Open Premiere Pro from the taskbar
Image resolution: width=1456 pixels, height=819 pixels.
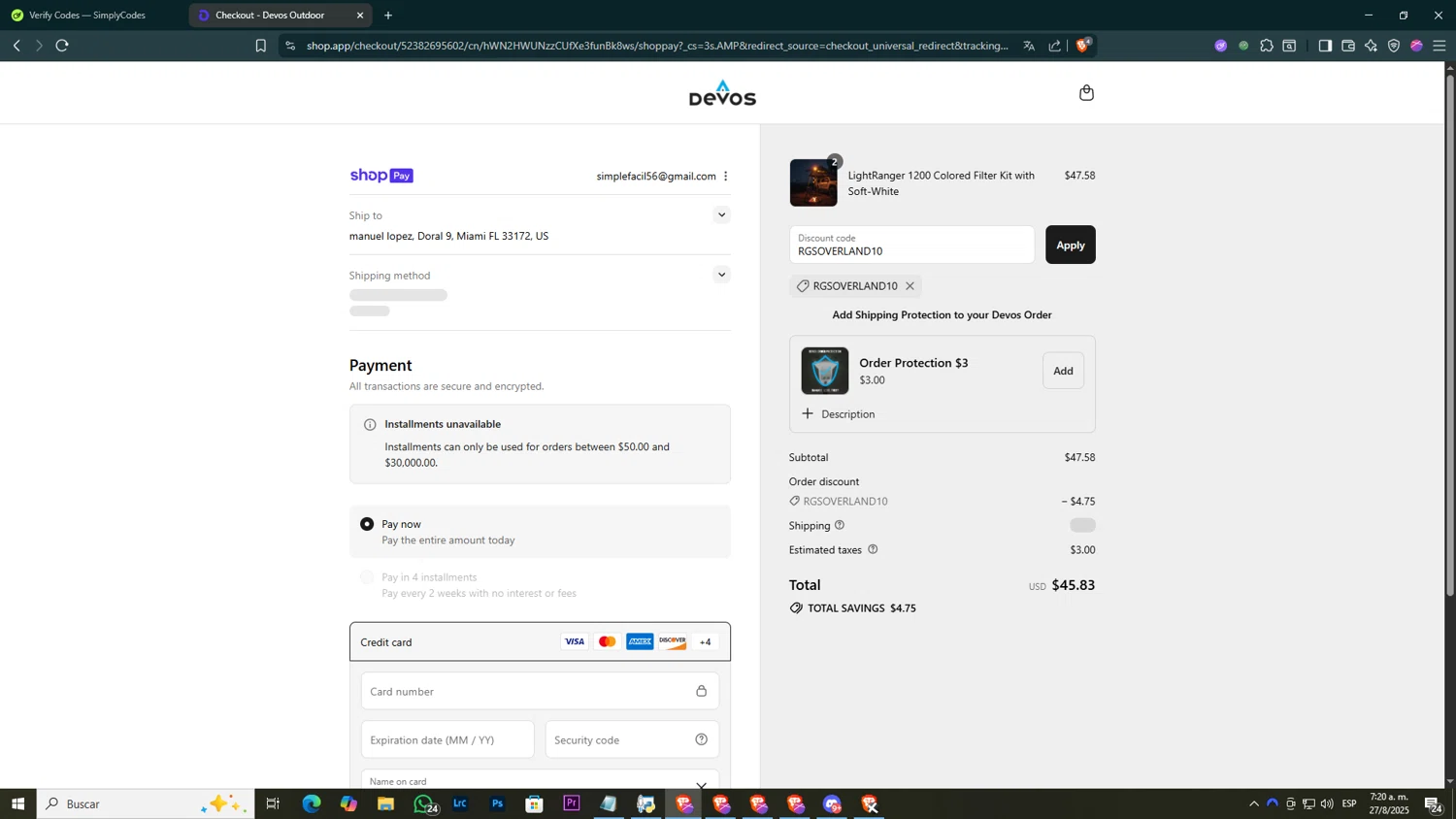click(x=572, y=803)
